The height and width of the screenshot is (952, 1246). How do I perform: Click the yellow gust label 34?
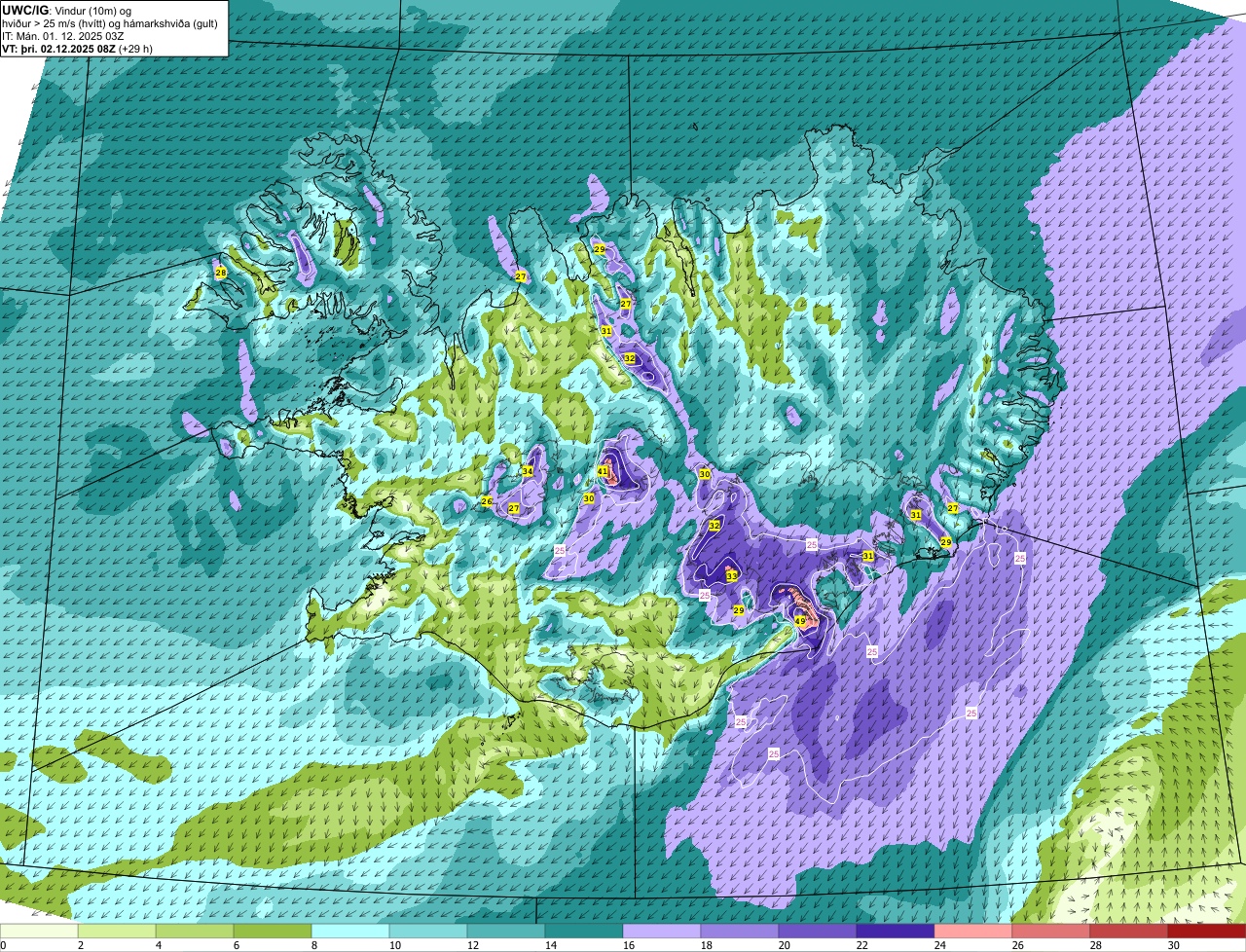(528, 471)
